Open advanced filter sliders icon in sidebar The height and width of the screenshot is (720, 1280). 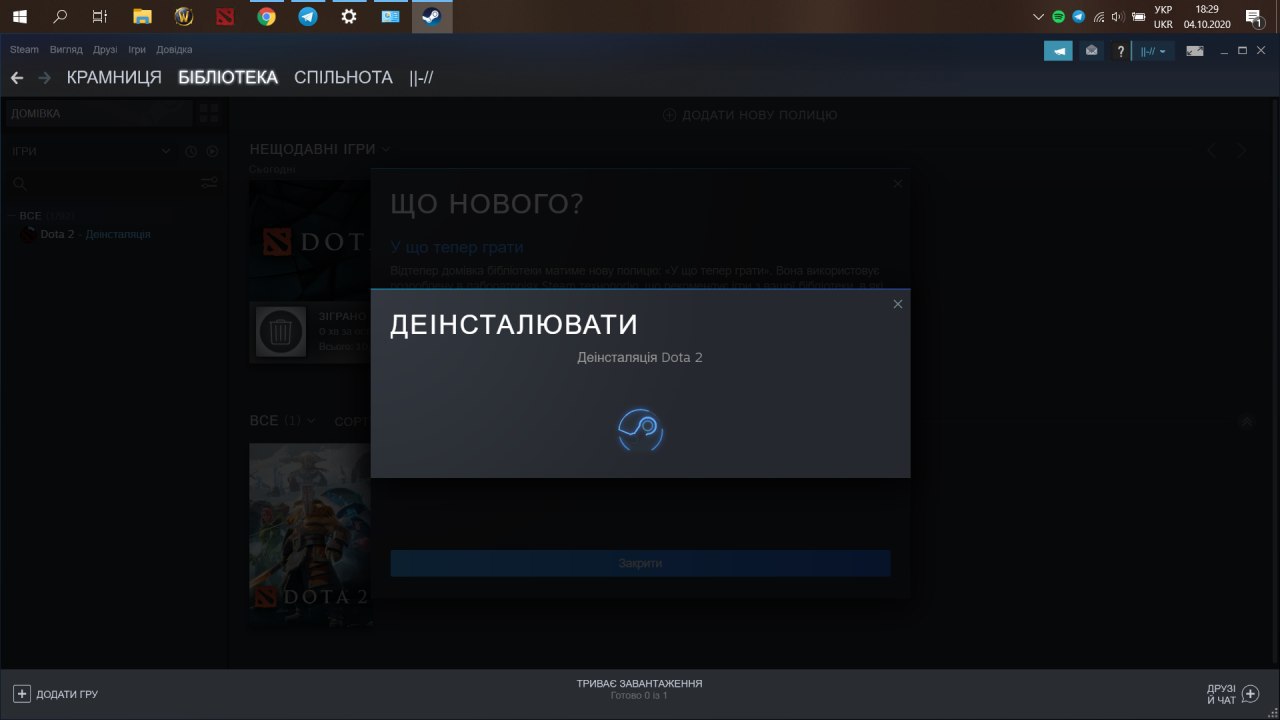pyautogui.click(x=209, y=183)
